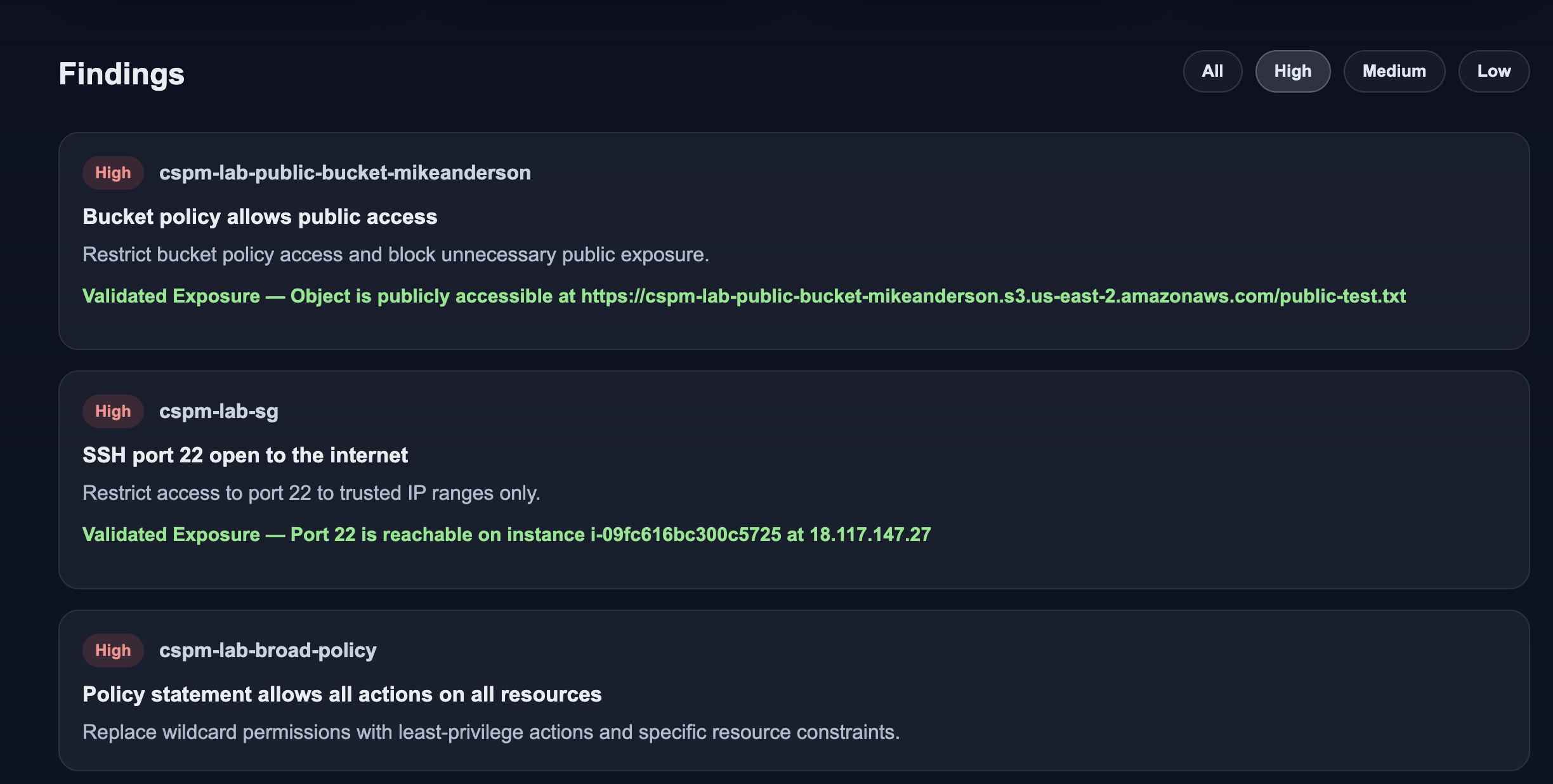Click instance ID i-09fc616bc300c5725
The width and height of the screenshot is (1553, 784).
[685, 535]
